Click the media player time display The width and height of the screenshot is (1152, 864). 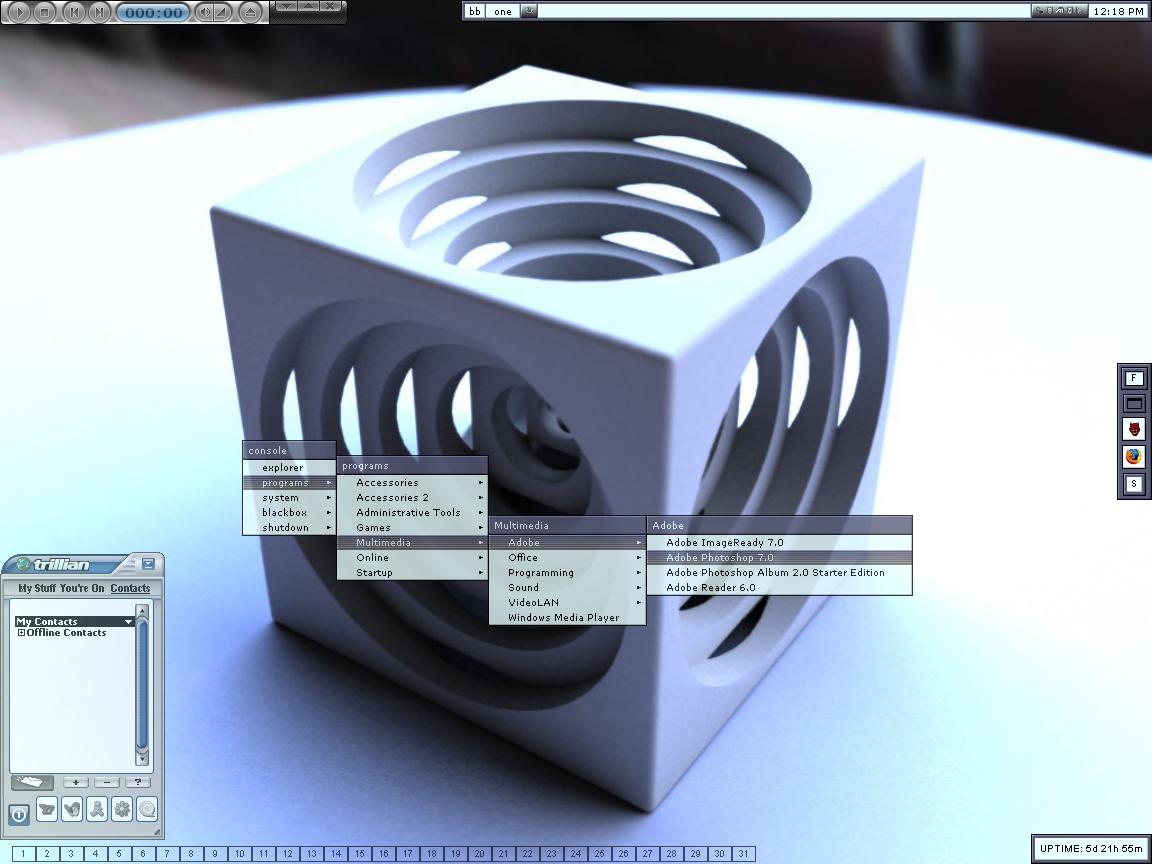click(x=153, y=12)
